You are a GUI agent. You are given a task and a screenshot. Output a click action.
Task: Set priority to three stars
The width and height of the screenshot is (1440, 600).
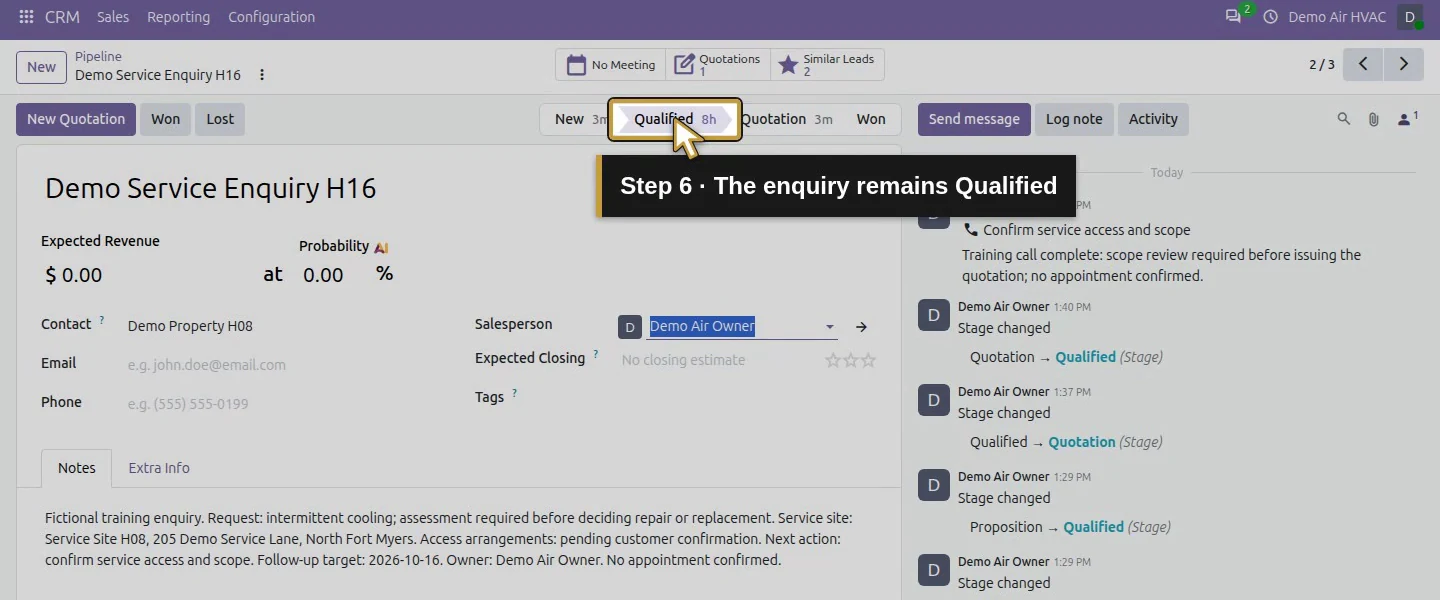(x=868, y=360)
